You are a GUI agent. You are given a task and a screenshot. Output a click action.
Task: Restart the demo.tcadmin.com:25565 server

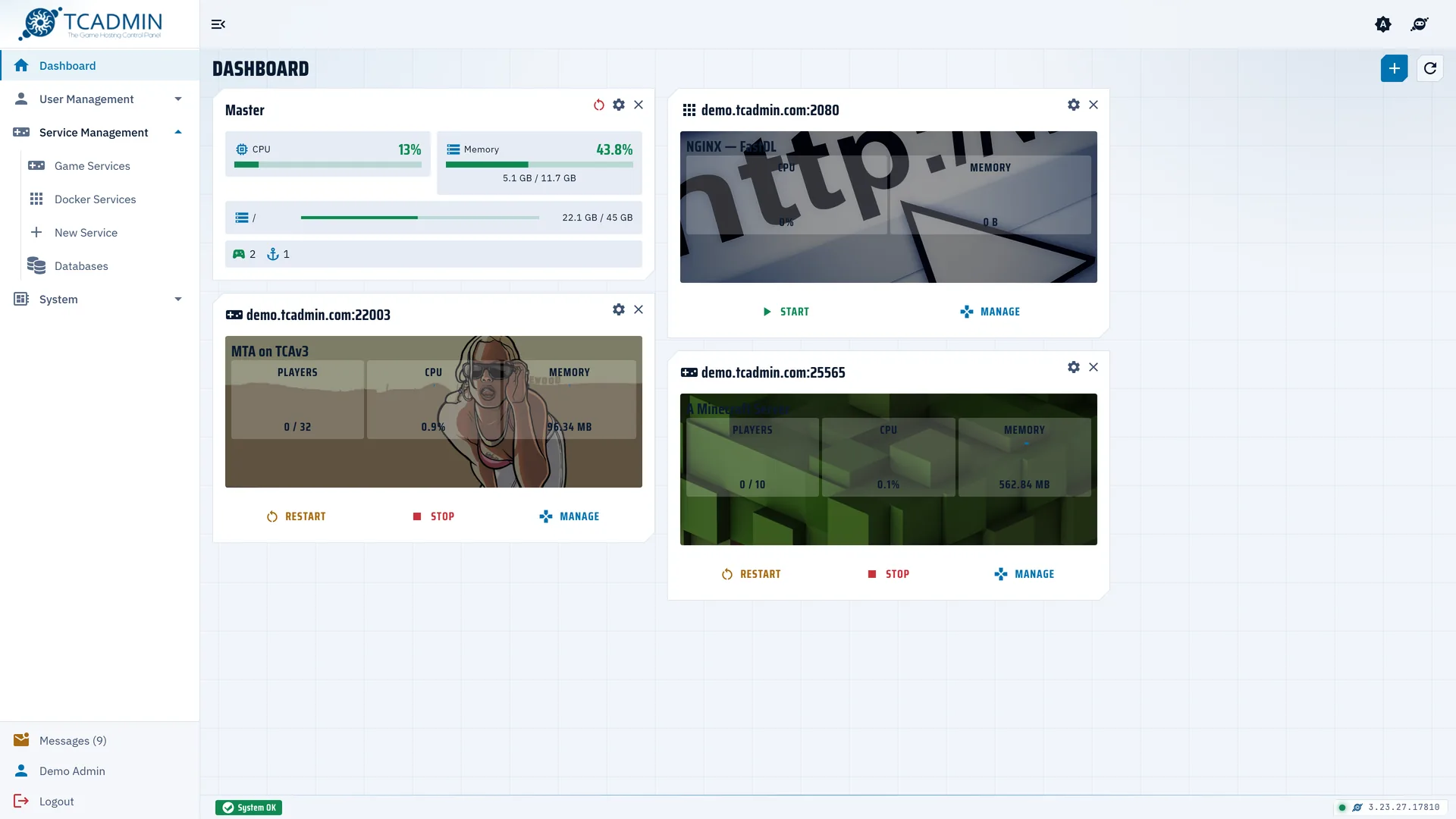(751, 574)
